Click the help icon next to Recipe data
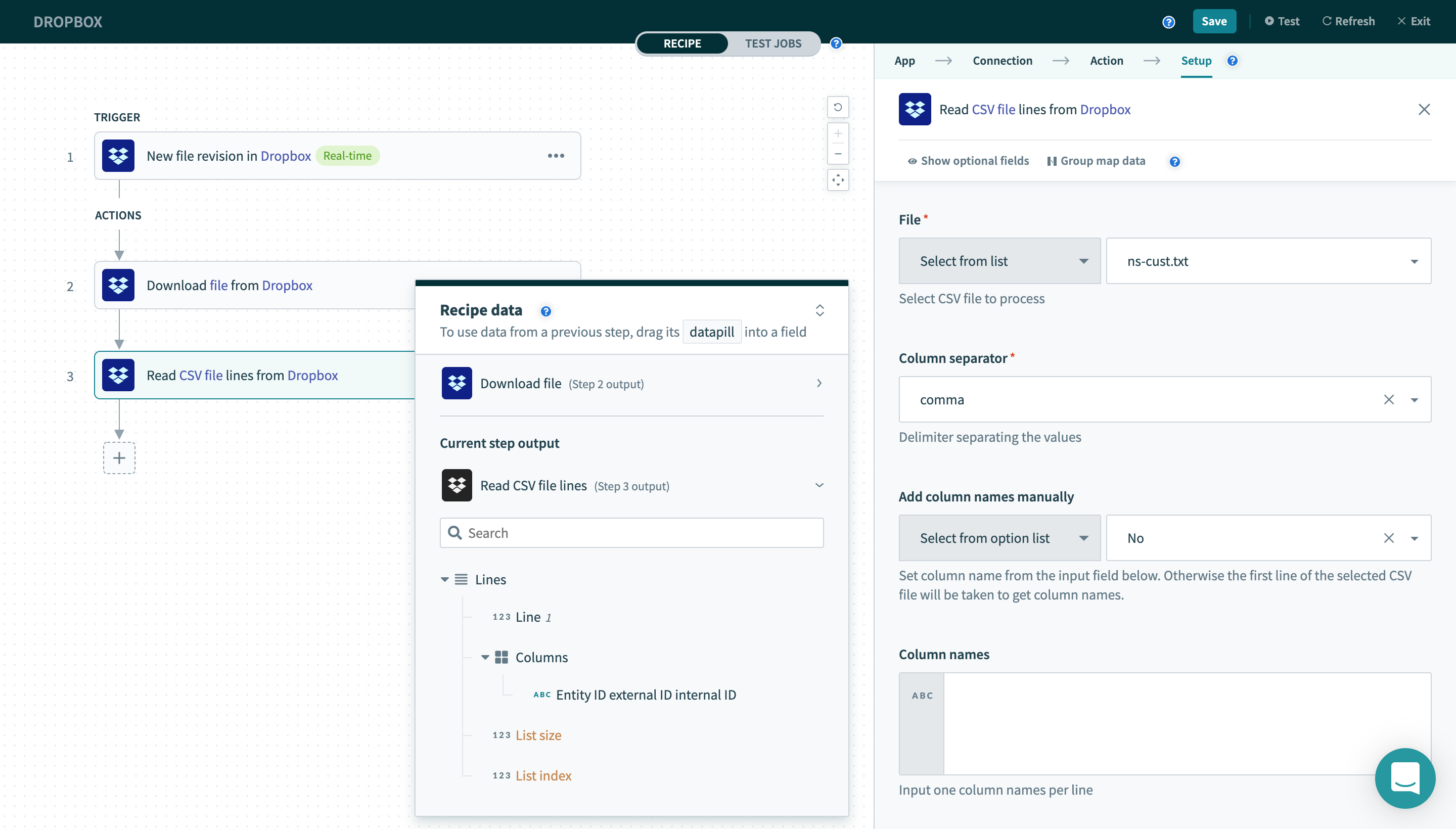The height and width of the screenshot is (829, 1456). pyautogui.click(x=545, y=311)
